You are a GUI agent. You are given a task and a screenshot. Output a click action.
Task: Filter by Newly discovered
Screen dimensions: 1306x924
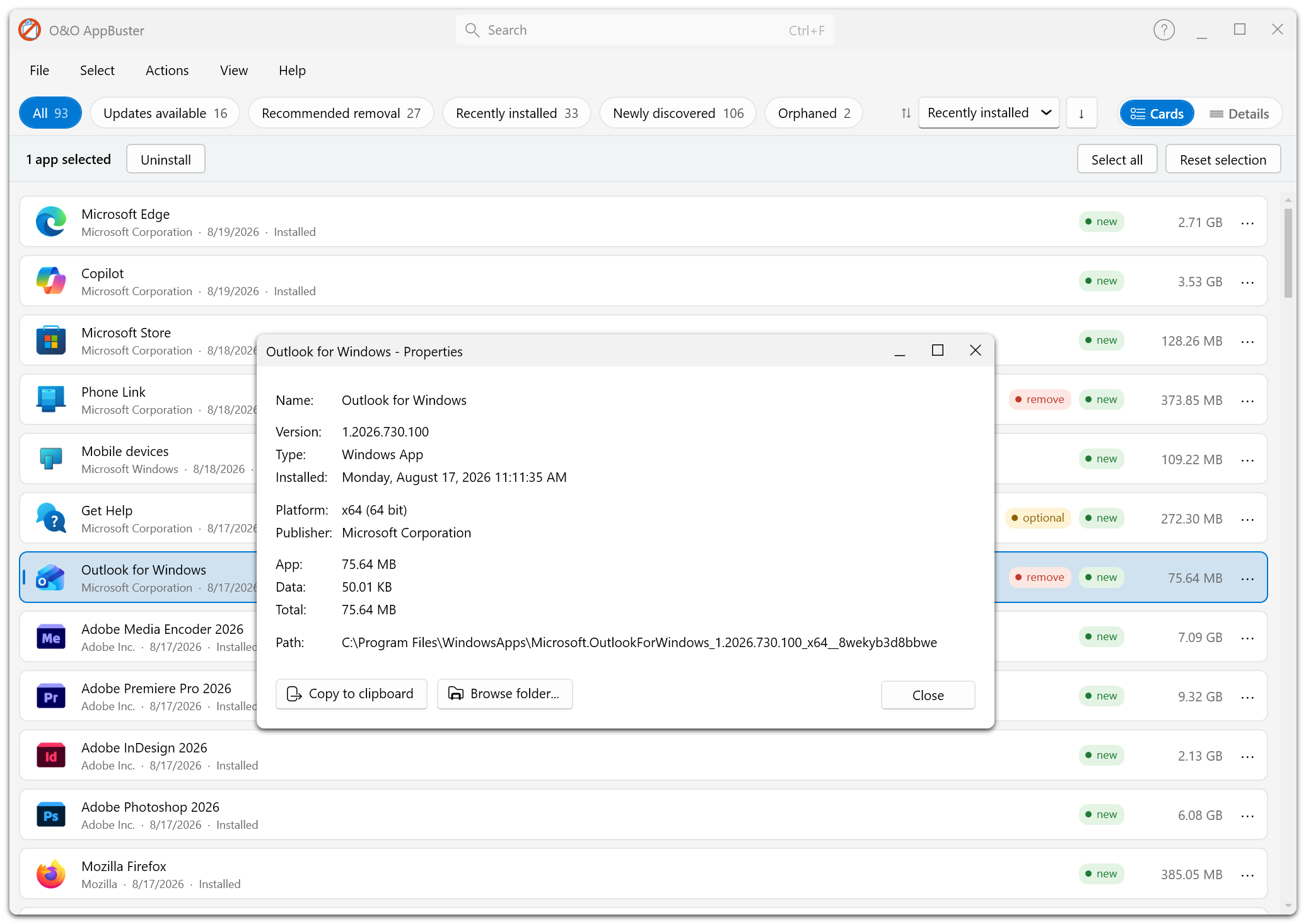pyautogui.click(x=679, y=114)
